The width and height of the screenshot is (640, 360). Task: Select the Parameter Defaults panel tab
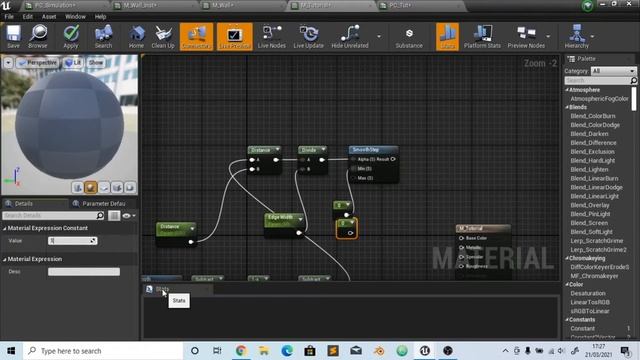(103, 203)
